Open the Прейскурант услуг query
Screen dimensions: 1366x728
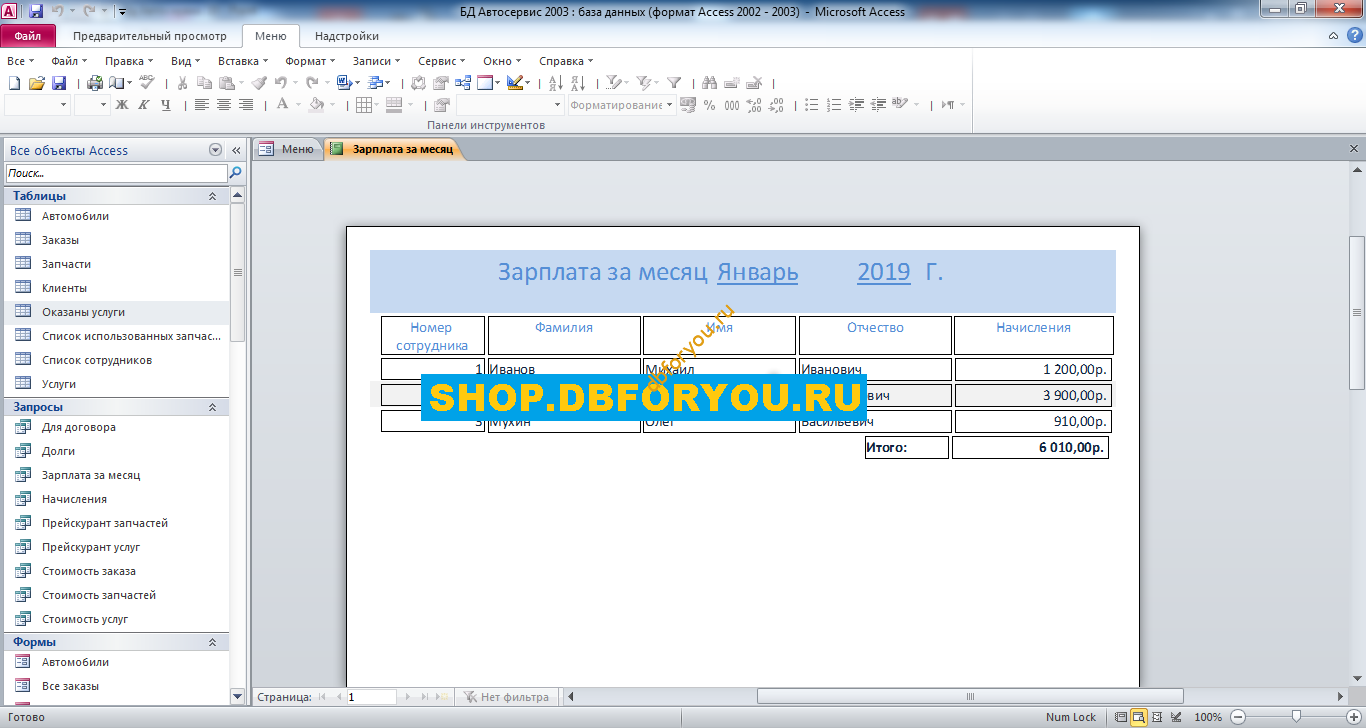pyautogui.click(x=117, y=547)
